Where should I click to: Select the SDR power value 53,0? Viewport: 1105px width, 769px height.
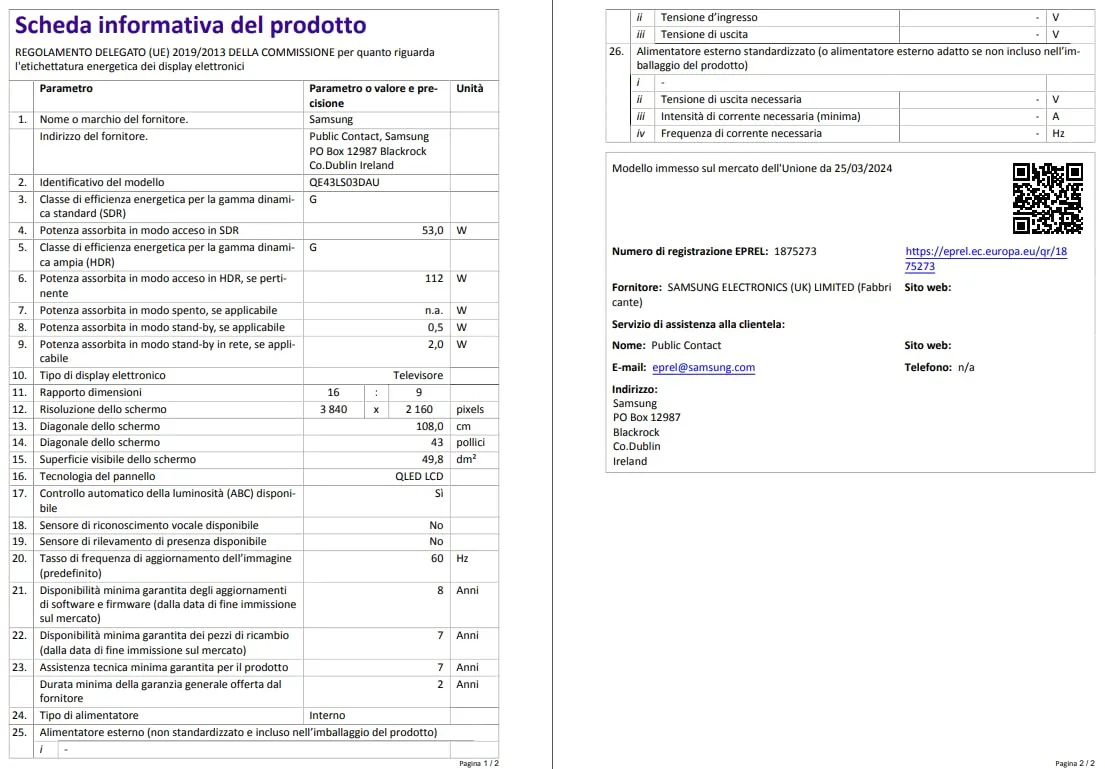click(x=433, y=230)
